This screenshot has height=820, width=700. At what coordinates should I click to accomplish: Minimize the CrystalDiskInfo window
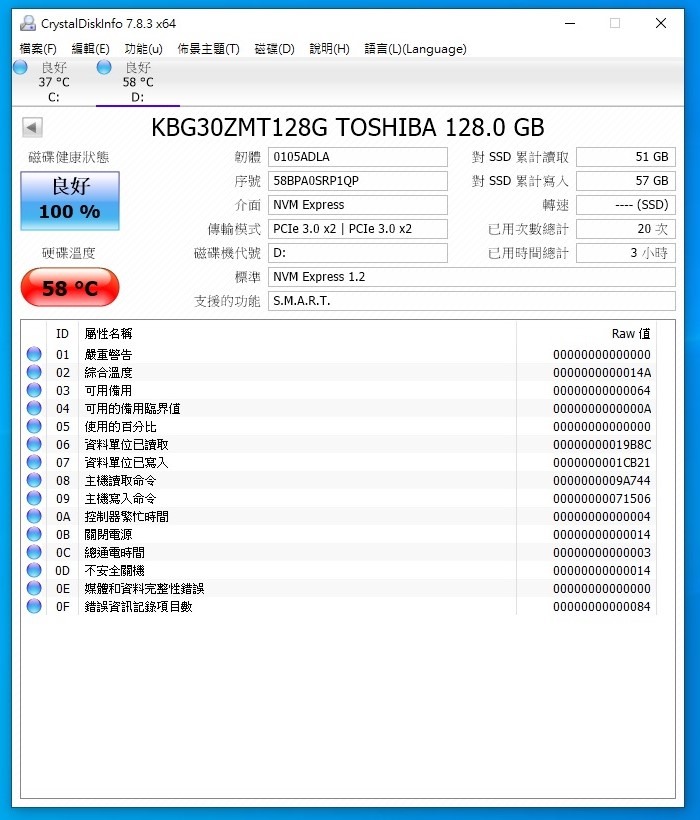point(570,23)
